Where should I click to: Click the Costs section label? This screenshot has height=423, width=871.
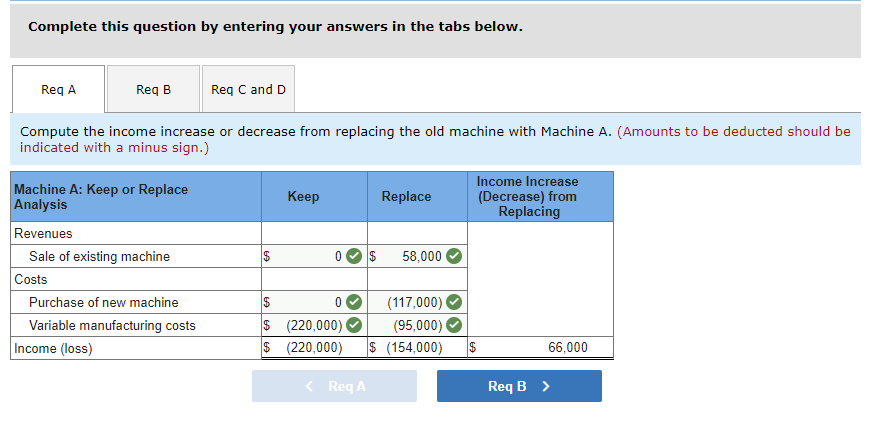click(31, 280)
